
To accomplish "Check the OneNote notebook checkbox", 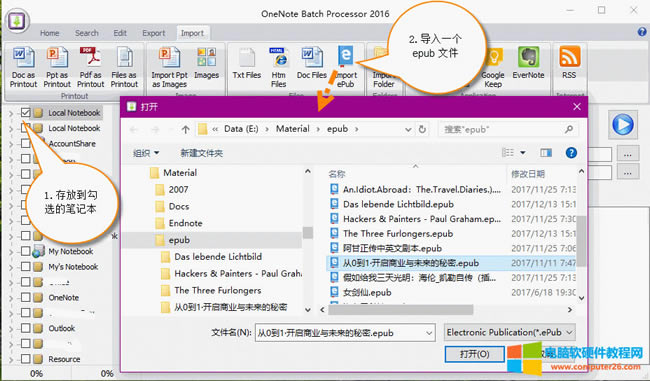I will [25, 297].
